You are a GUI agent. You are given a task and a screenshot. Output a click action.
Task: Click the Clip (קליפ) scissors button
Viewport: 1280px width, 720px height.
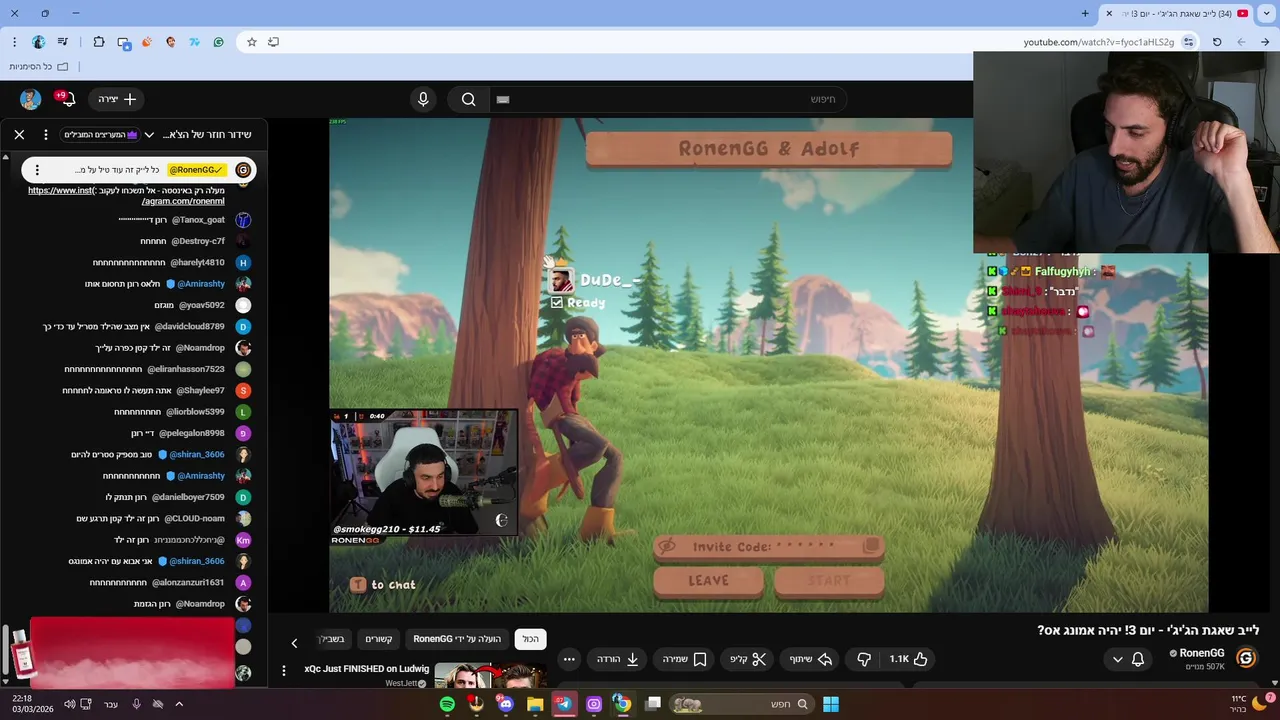[748, 659]
